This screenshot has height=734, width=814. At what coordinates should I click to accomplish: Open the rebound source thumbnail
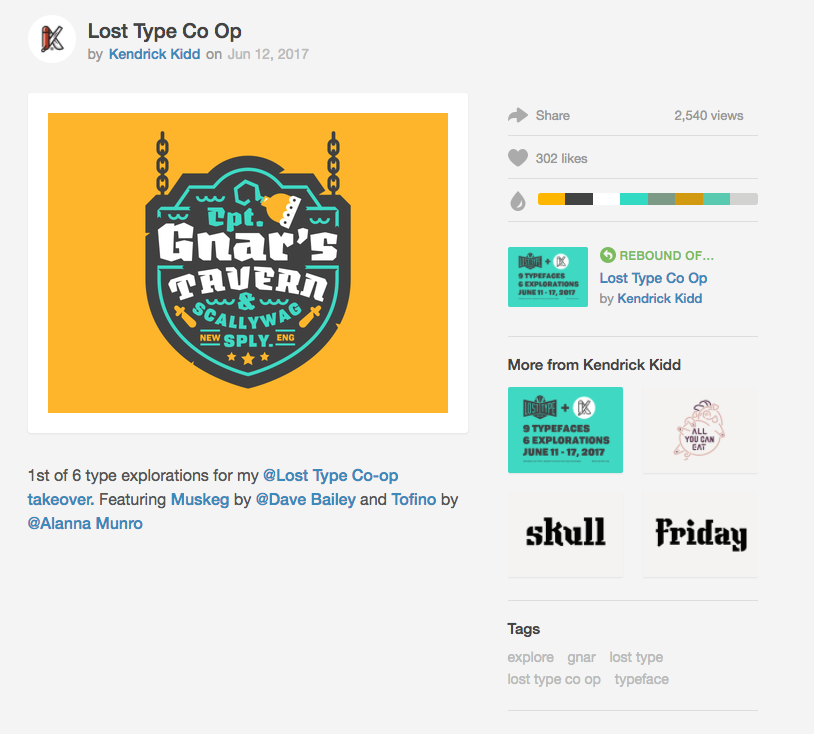tap(548, 277)
